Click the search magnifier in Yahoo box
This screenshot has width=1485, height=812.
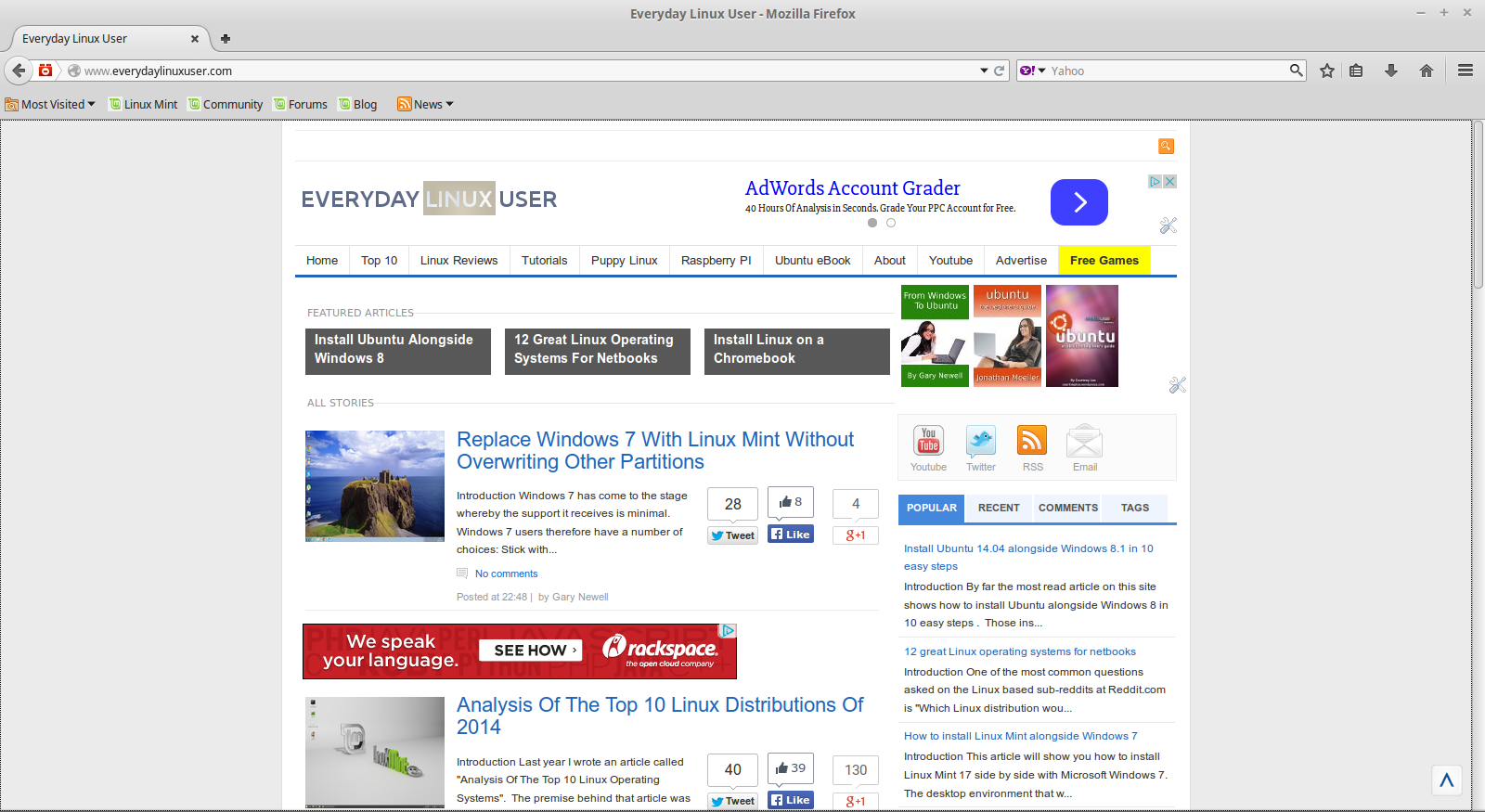pos(1296,71)
